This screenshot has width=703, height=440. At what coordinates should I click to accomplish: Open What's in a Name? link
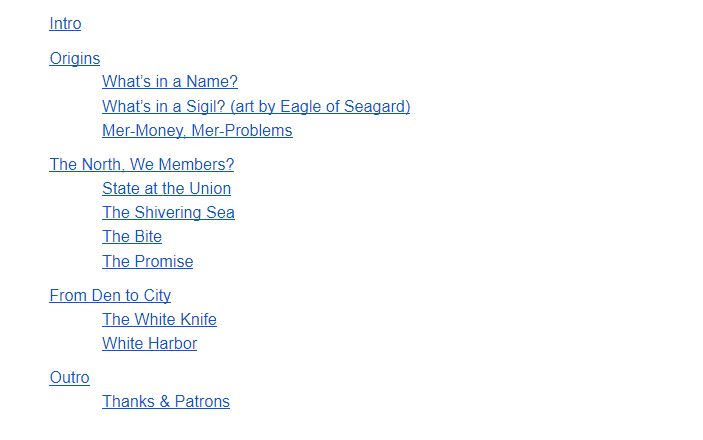pyautogui.click(x=170, y=81)
